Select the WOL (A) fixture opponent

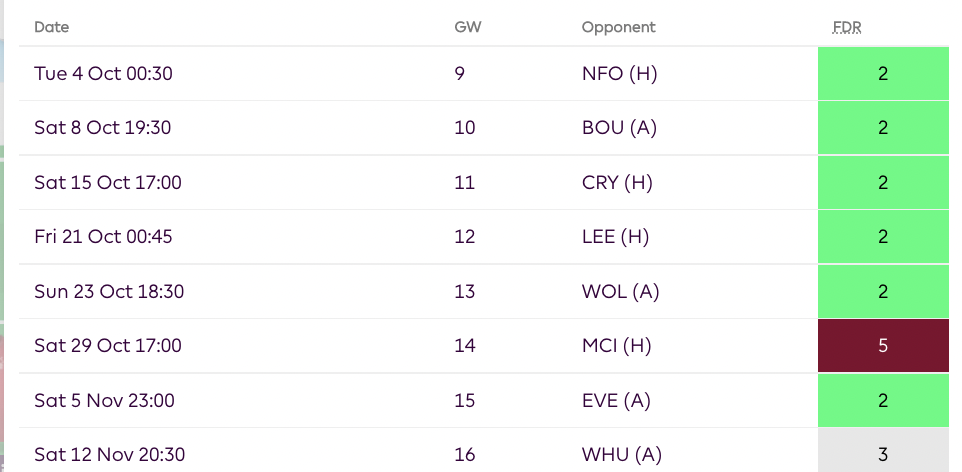tap(620, 291)
